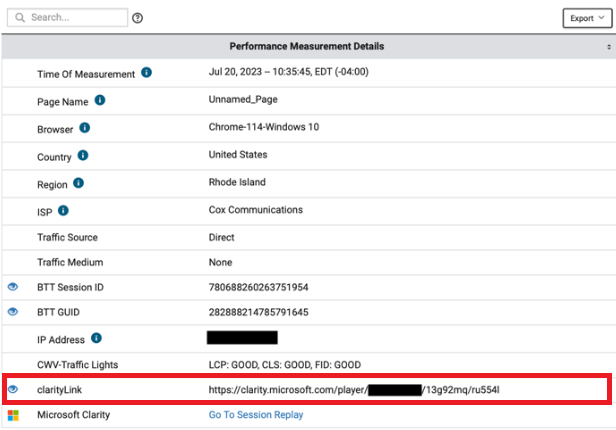Click the search magnifier icon
This screenshot has width=616, height=430.
coord(20,18)
